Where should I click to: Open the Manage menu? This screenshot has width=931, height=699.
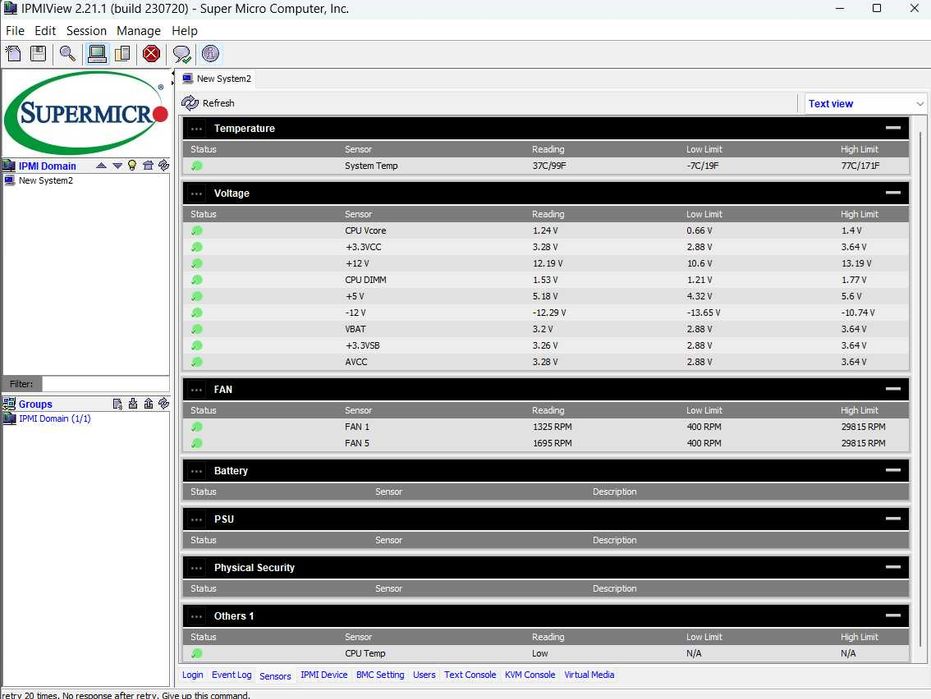(x=138, y=31)
